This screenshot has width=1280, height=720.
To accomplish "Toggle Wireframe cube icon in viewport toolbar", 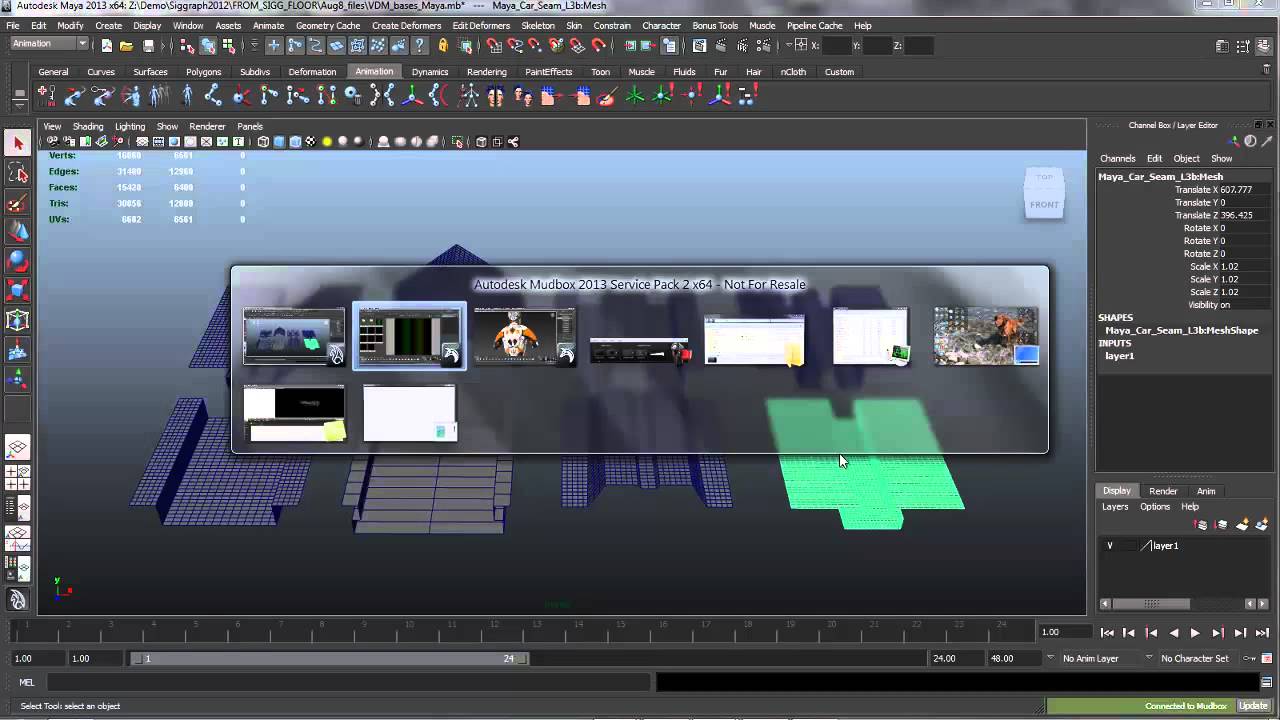I will (x=263, y=142).
